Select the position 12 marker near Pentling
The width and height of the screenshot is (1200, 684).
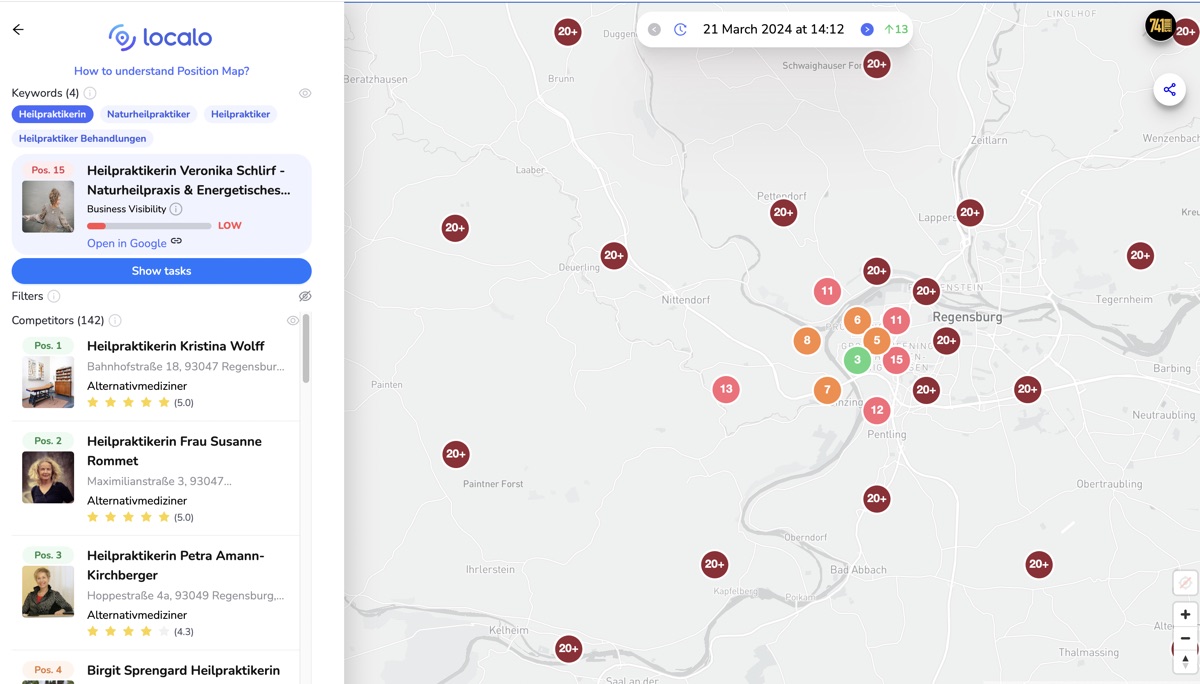(x=877, y=409)
